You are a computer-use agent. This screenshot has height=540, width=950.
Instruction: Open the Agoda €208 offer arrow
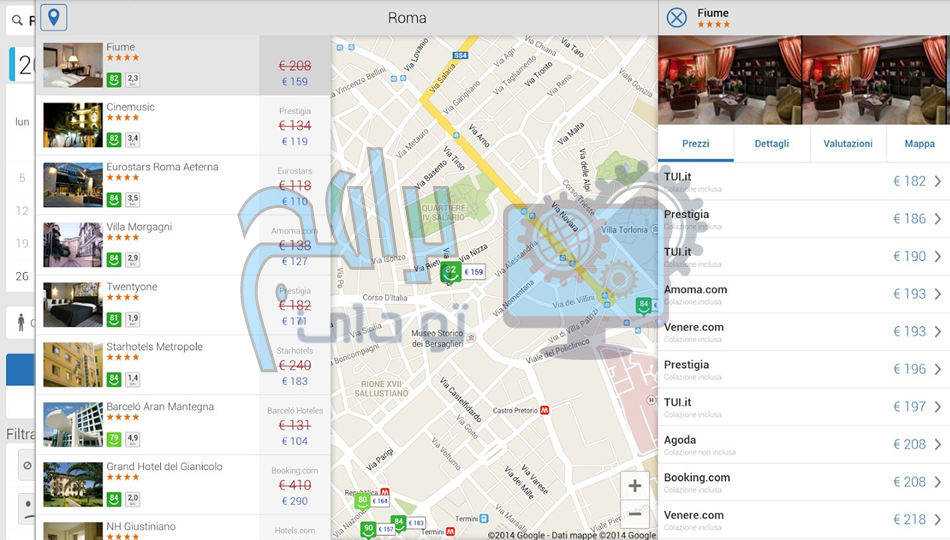pos(937,444)
